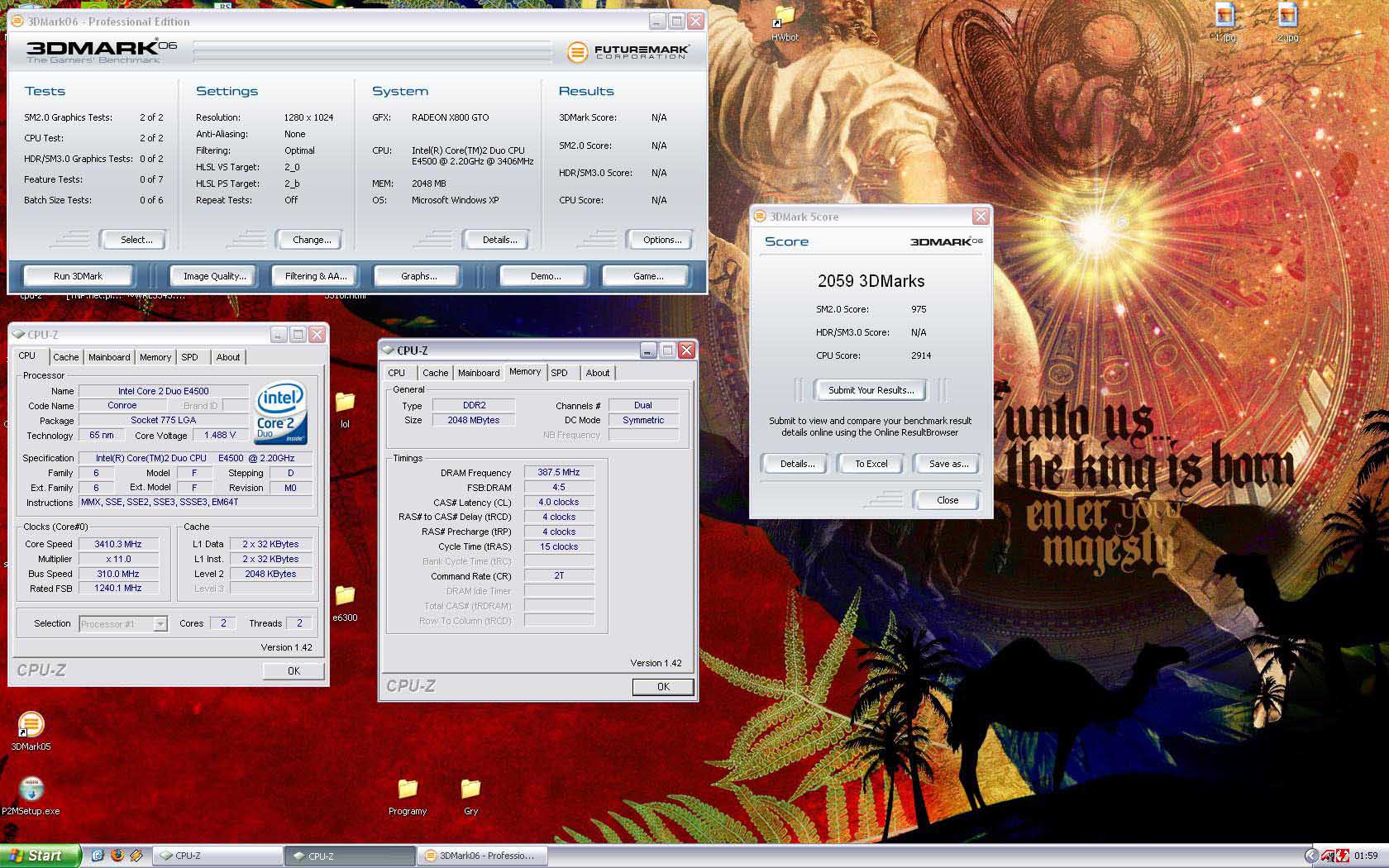Close the score dialog via Close button
The image size is (1389, 868).
(947, 500)
